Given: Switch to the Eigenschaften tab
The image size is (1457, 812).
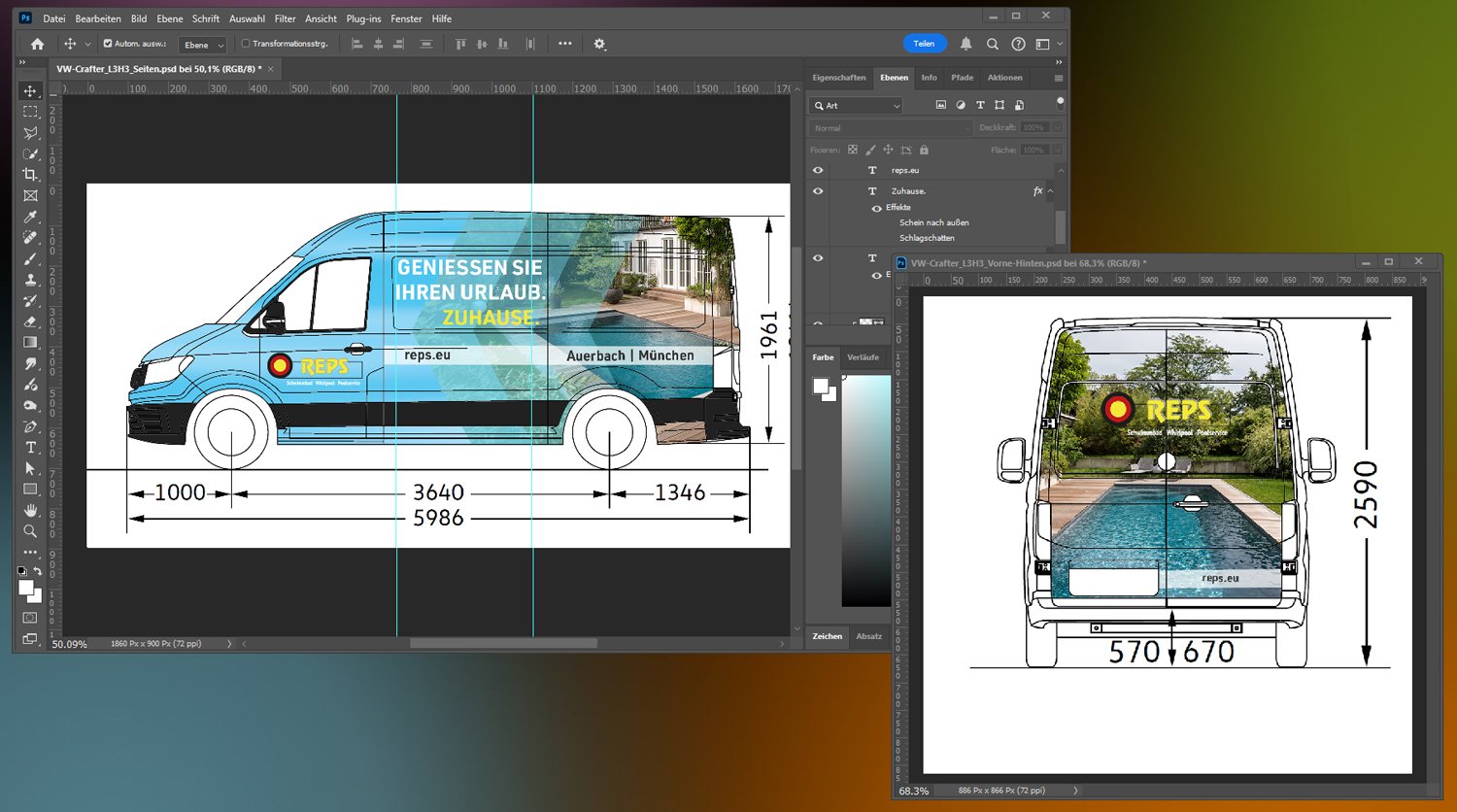Looking at the screenshot, I should tap(839, 78).
